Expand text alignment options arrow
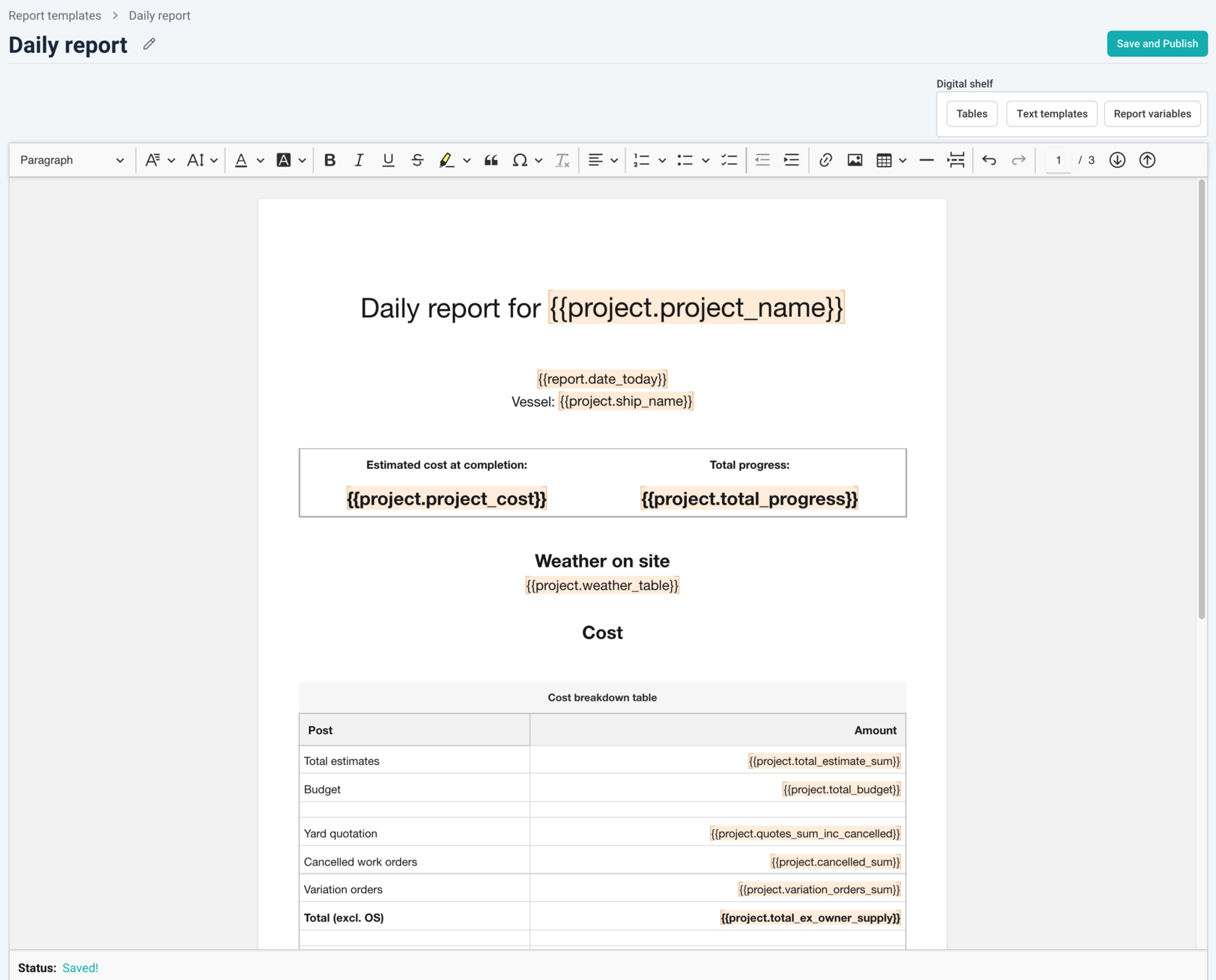Screen dimensions: 1216x980 click(614, 161)
